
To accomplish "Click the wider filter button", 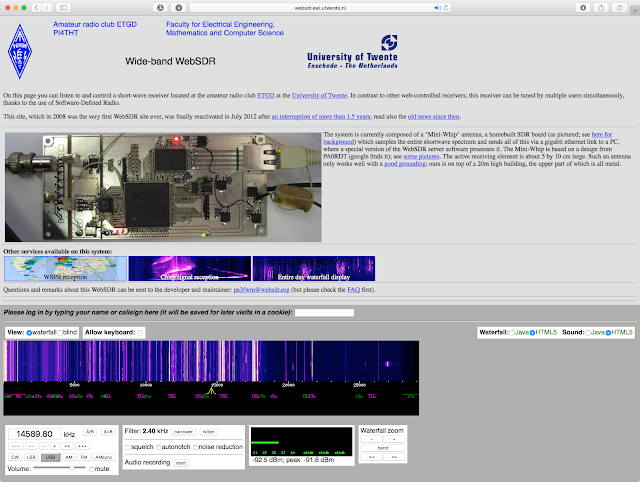I will click(209, 432).
